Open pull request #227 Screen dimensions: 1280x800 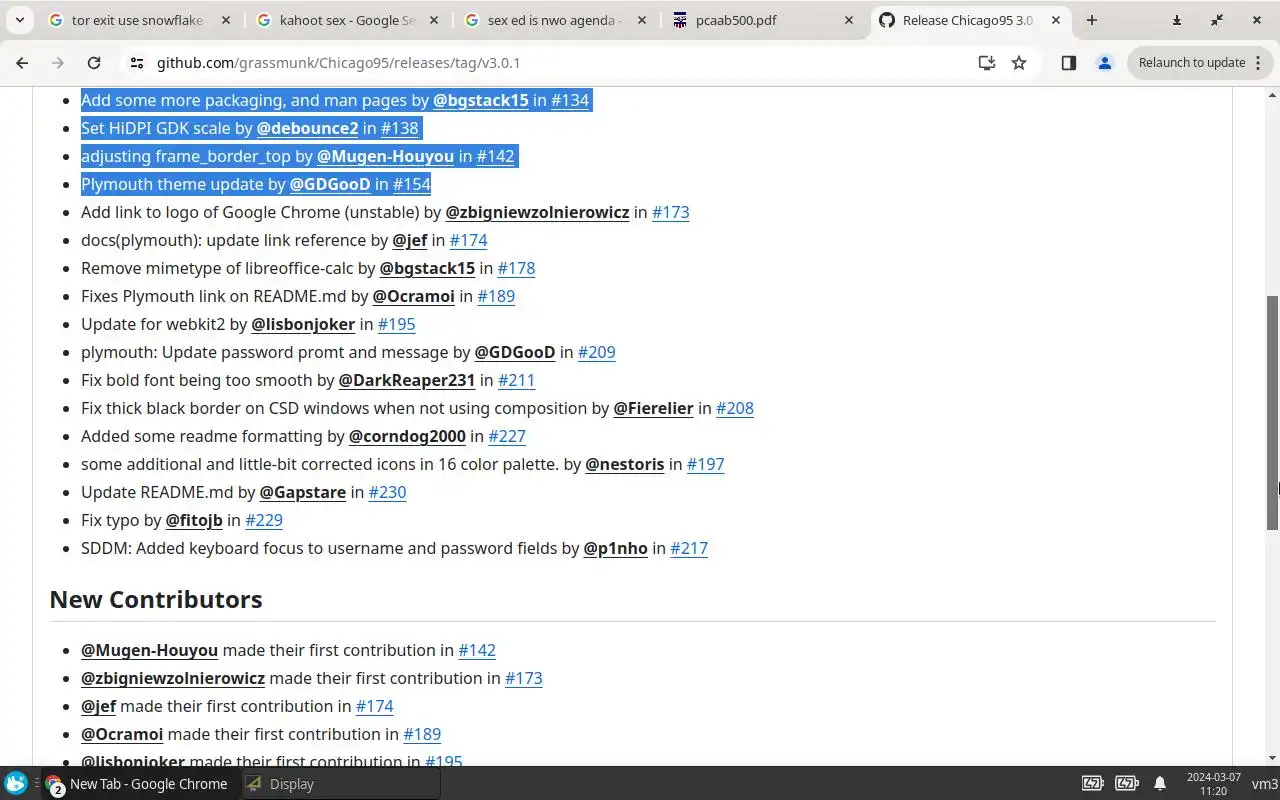pos(507,436)
